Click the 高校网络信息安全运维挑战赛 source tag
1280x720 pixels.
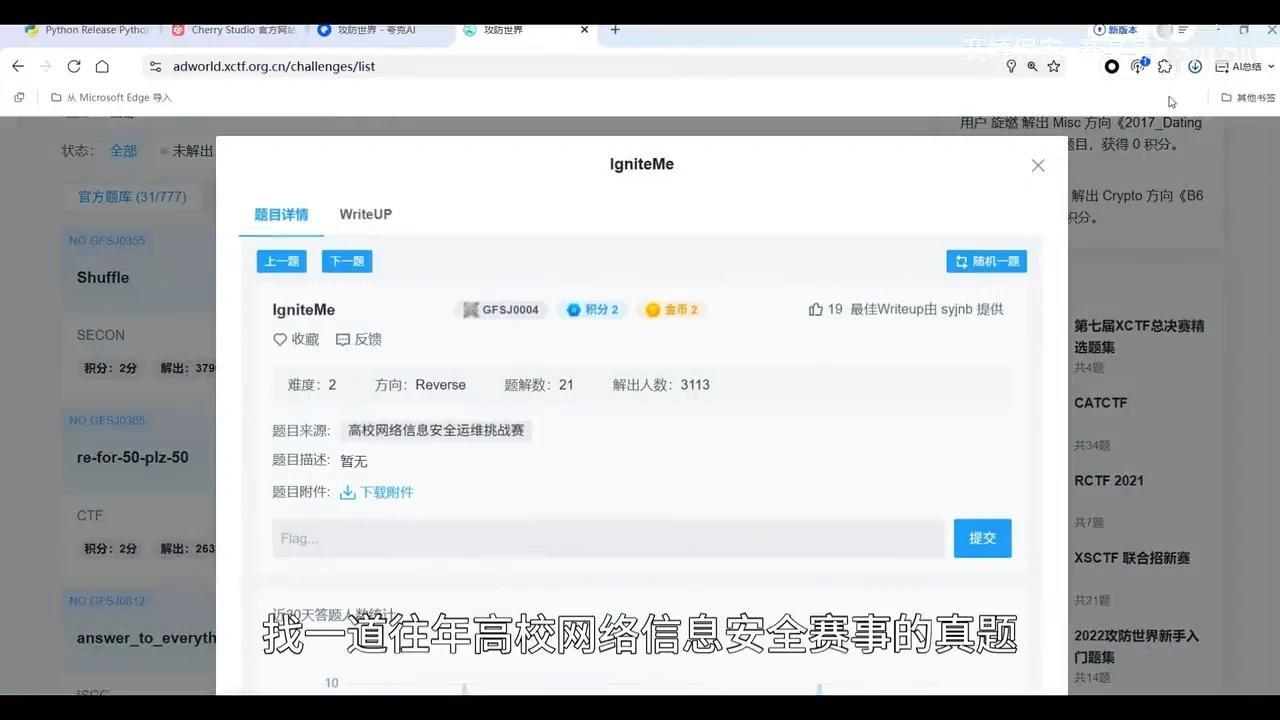436,430
